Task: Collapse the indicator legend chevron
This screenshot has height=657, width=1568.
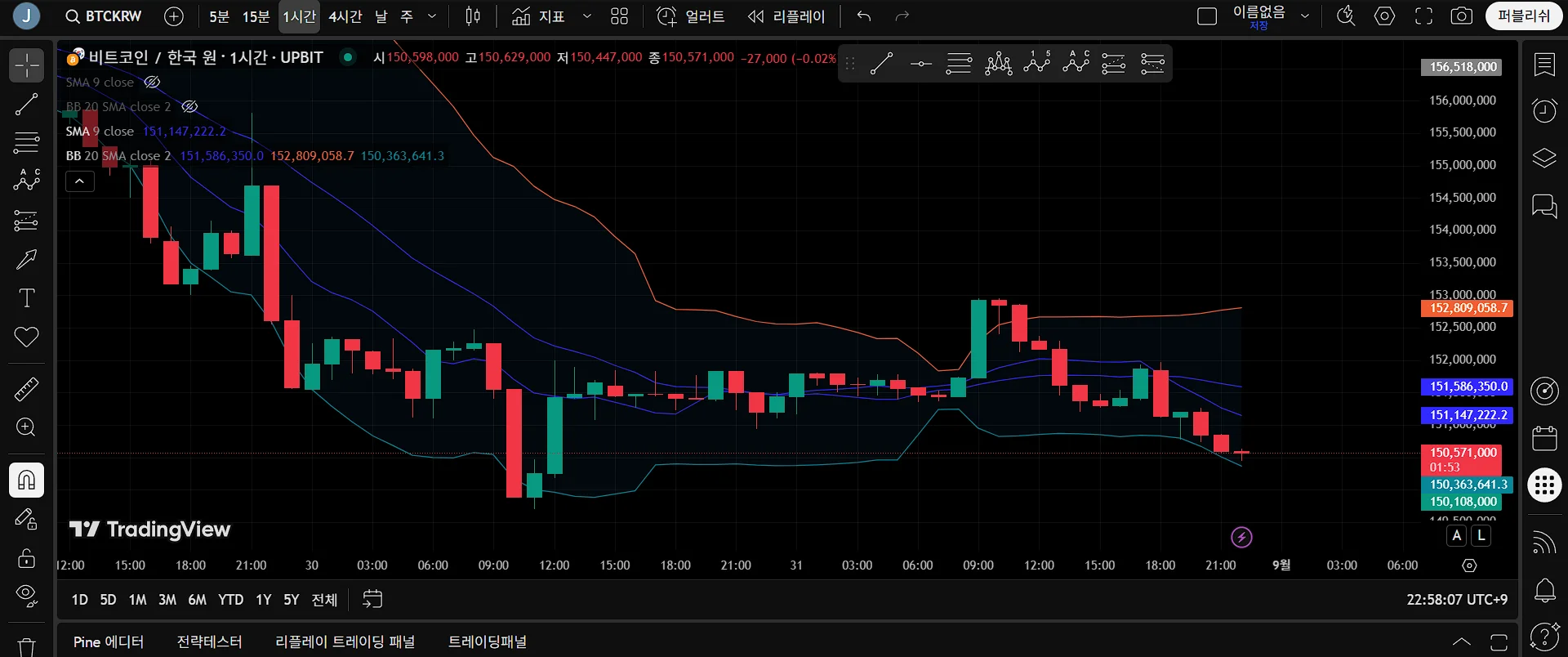Action: 80,181
